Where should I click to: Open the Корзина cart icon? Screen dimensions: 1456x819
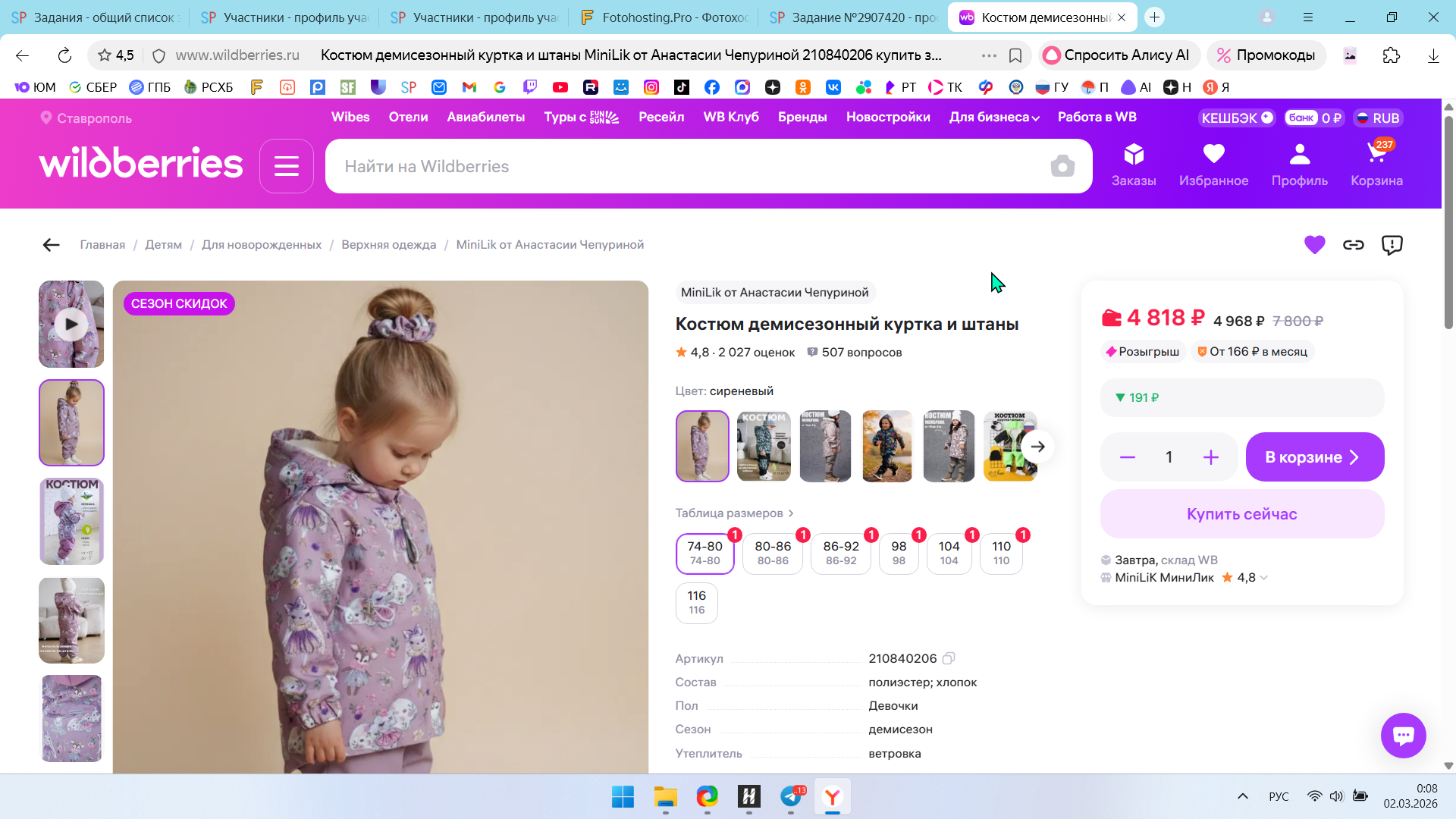(x=1376, y=163)
